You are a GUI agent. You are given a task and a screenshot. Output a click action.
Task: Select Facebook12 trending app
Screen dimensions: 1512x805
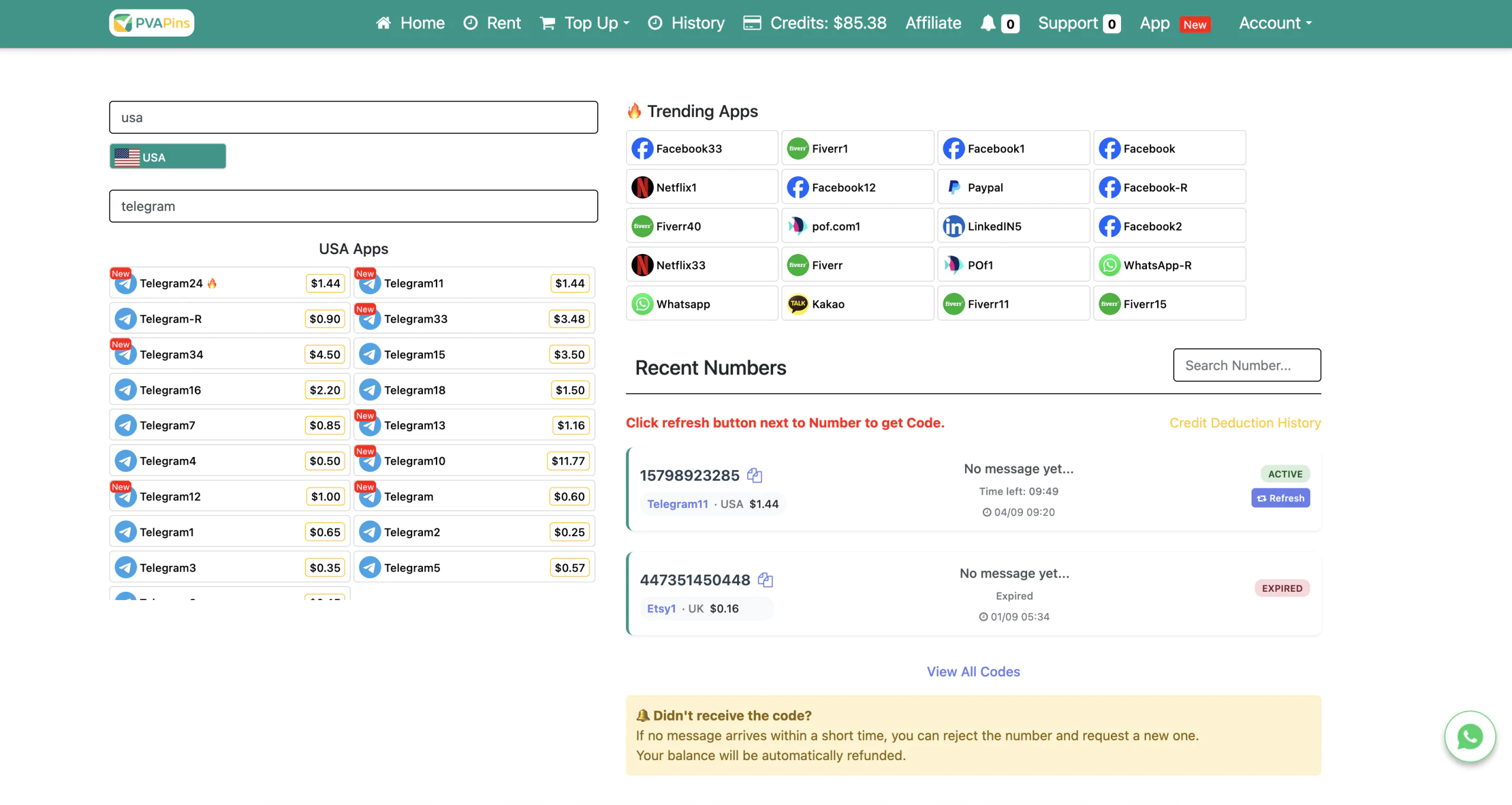click(x=858, y=187)
